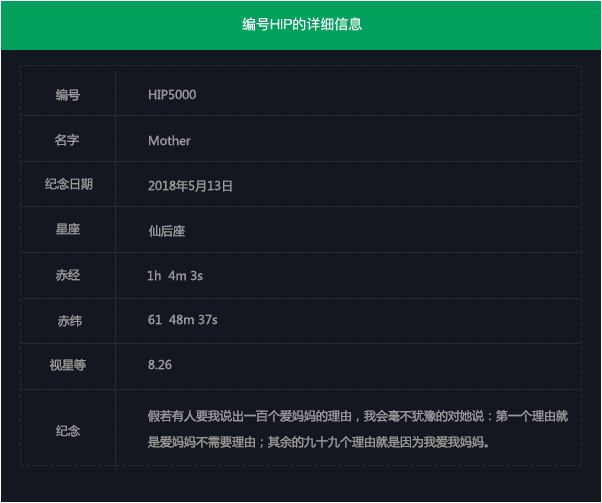This screenshot has width=602, height=503.
Task: Click the 3s seconds in right ascension
Action: tap(197, 276)
